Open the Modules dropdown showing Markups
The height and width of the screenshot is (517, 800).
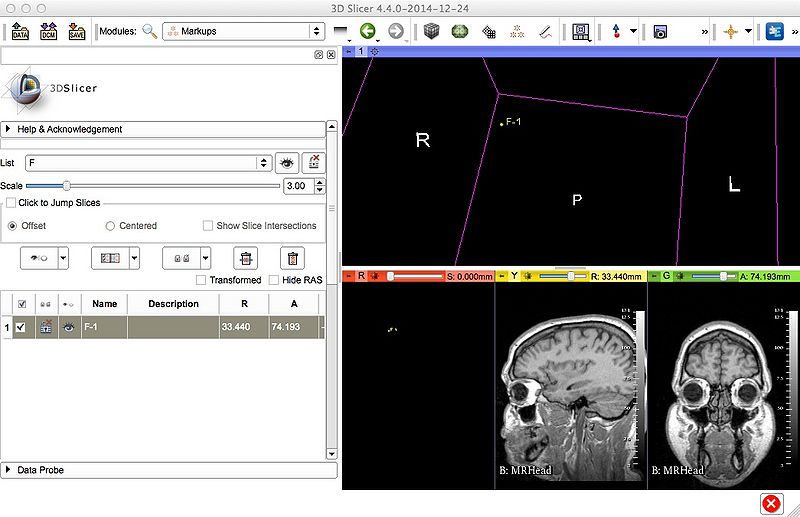(x=243, y=31)
